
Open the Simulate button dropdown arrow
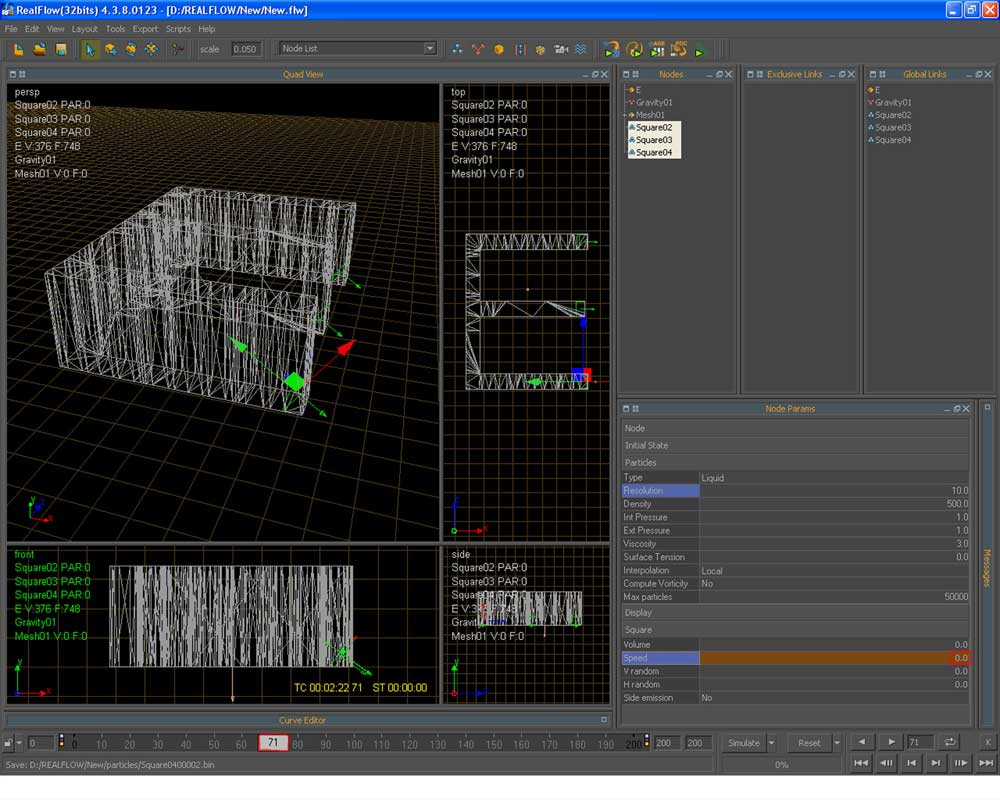[x=771, y=743]
